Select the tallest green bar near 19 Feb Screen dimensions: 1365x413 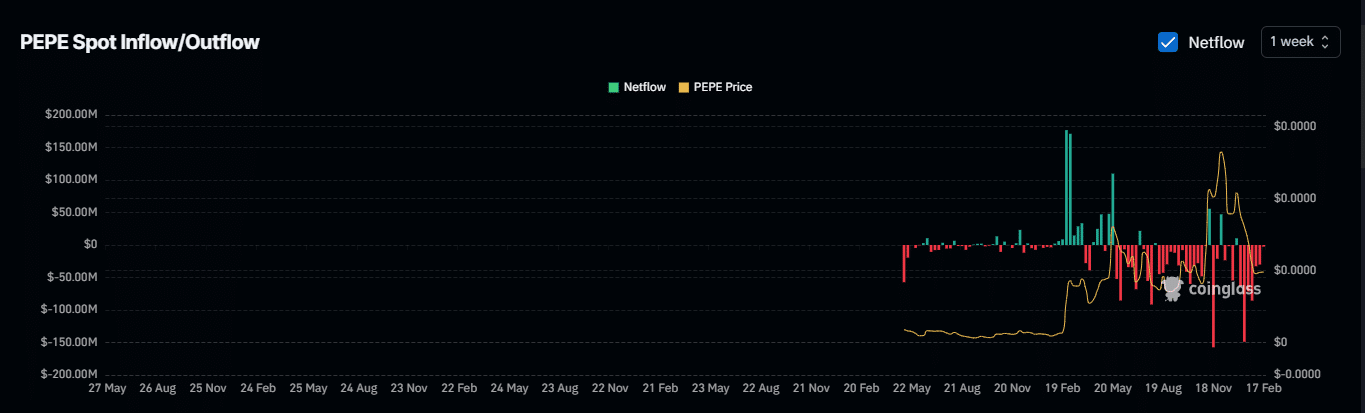click(1067, 187)
